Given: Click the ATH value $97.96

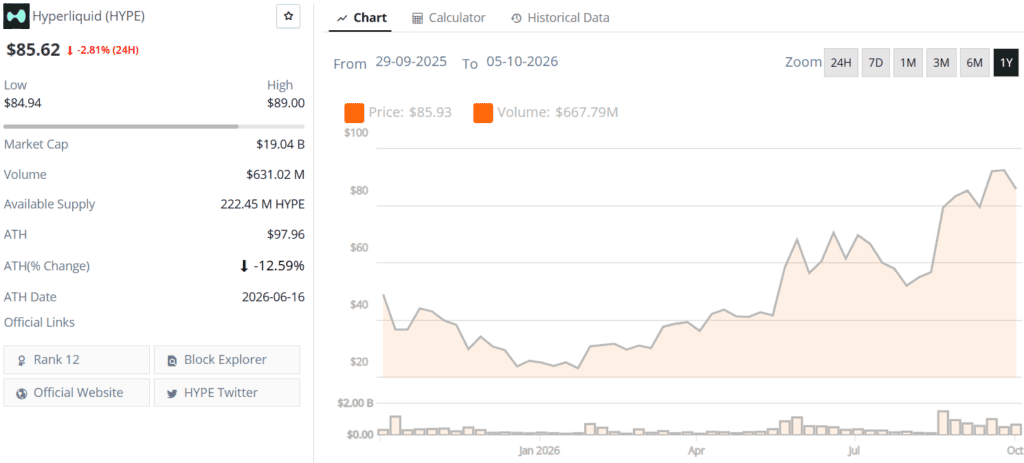Looking at the screenshot, I should pos(287,234).
